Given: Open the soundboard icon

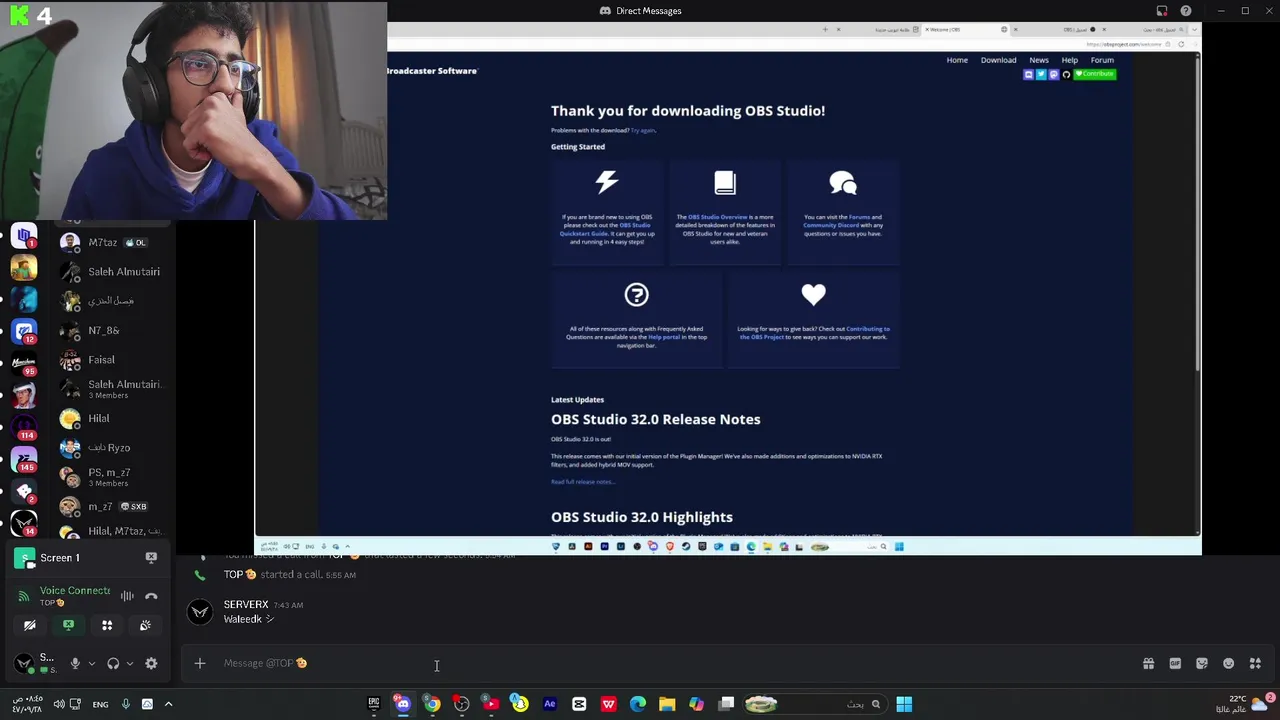Looking at the screenshot, I should pyautogui.click(x=145, y=625).
